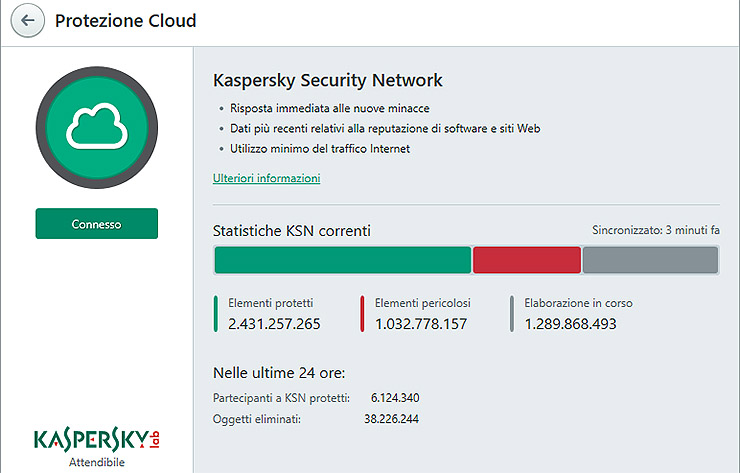Click the Protezione Cloud page title
The width and height of the screenshot is (740, 473).
[x=126, y=21]
